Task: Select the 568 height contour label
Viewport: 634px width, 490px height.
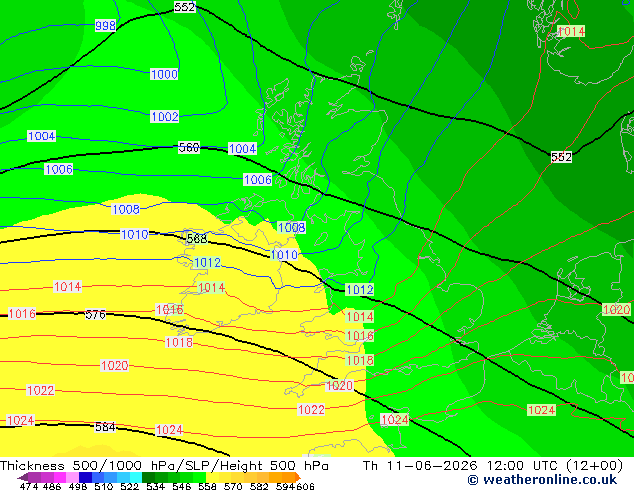Action: (197, 239)
